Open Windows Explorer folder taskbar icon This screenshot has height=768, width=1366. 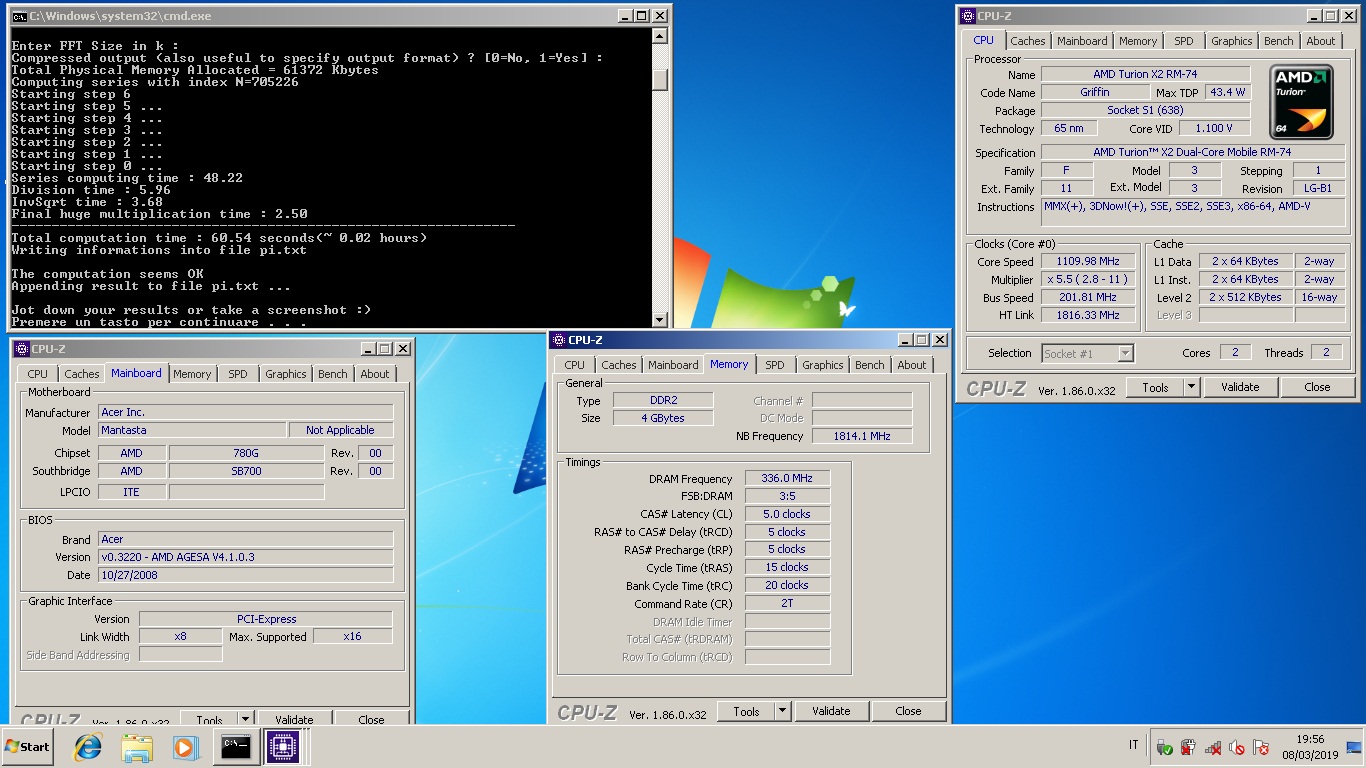(x=137, y=746)
